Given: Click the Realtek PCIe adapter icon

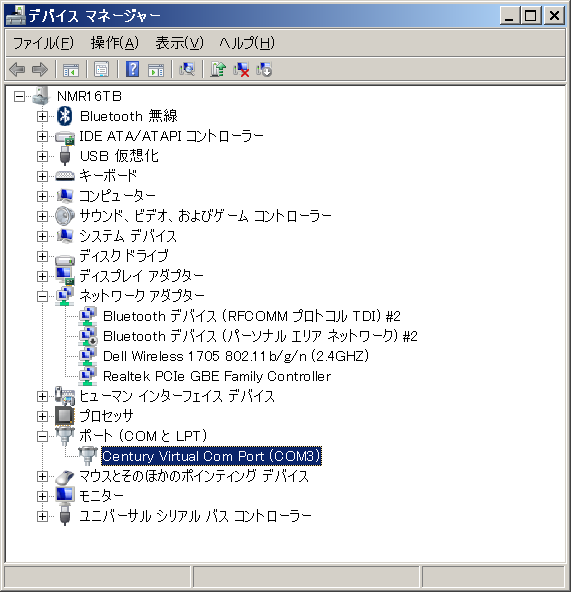Looking at the screenshot, I should tap(88, 376).
